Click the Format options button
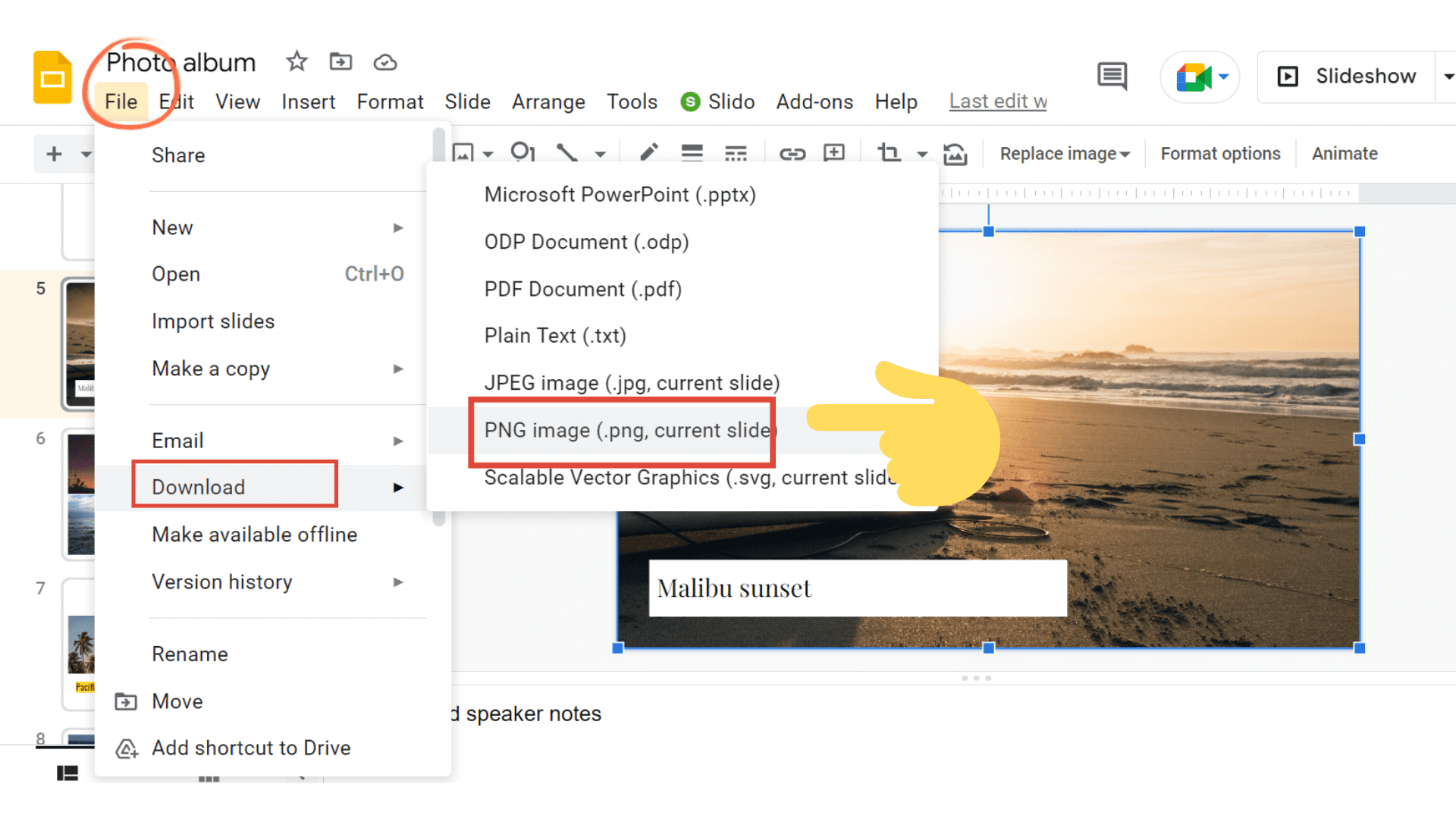Viewport: 1456px width, 819px height. pos(1219,153)
